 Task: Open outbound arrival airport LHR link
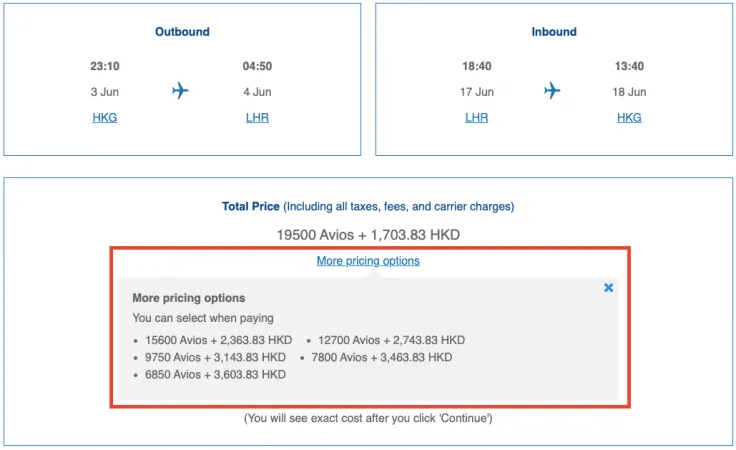tap(257, 117)
